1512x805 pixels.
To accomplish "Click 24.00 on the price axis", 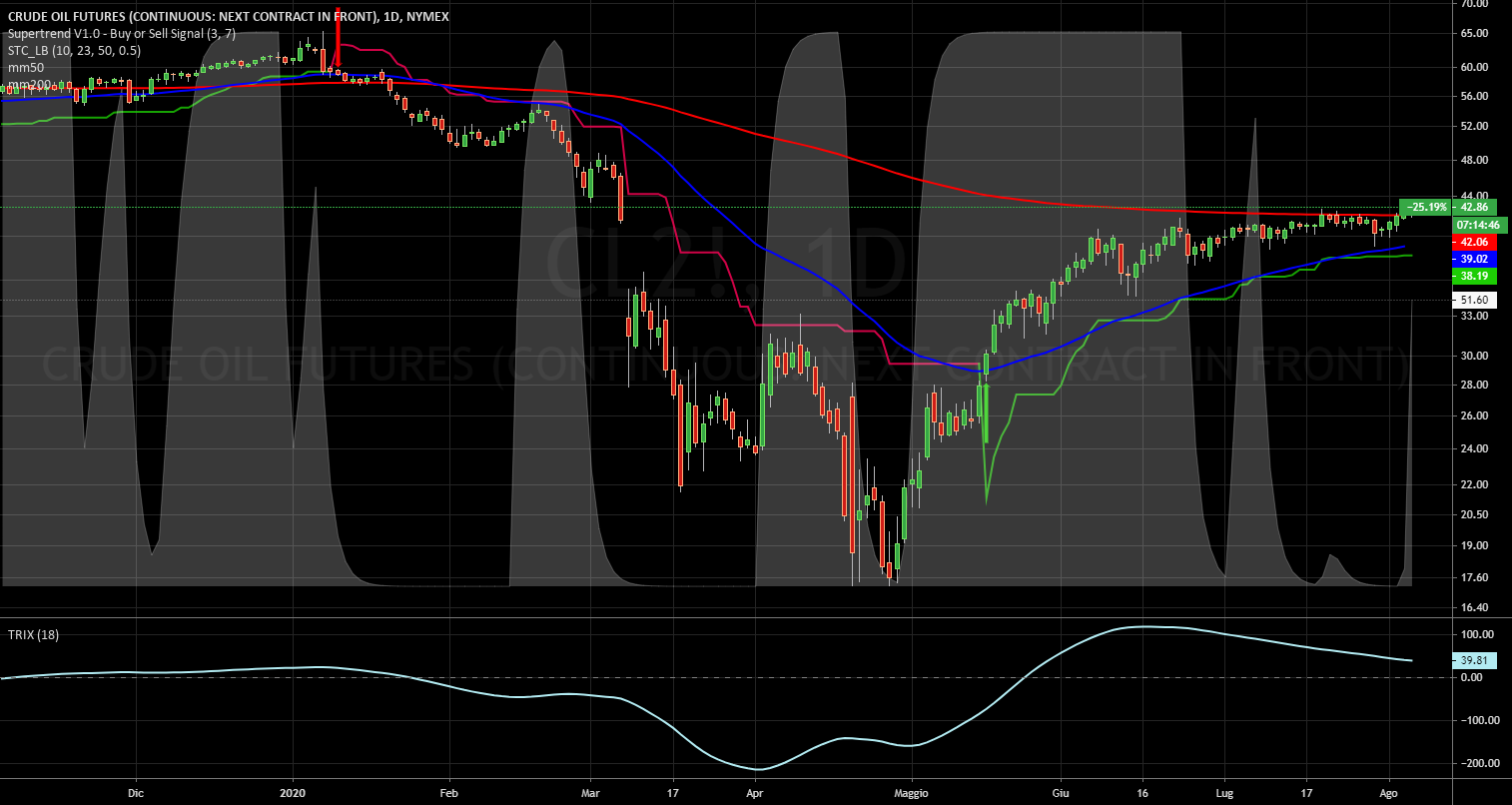I will point(1475,449).
